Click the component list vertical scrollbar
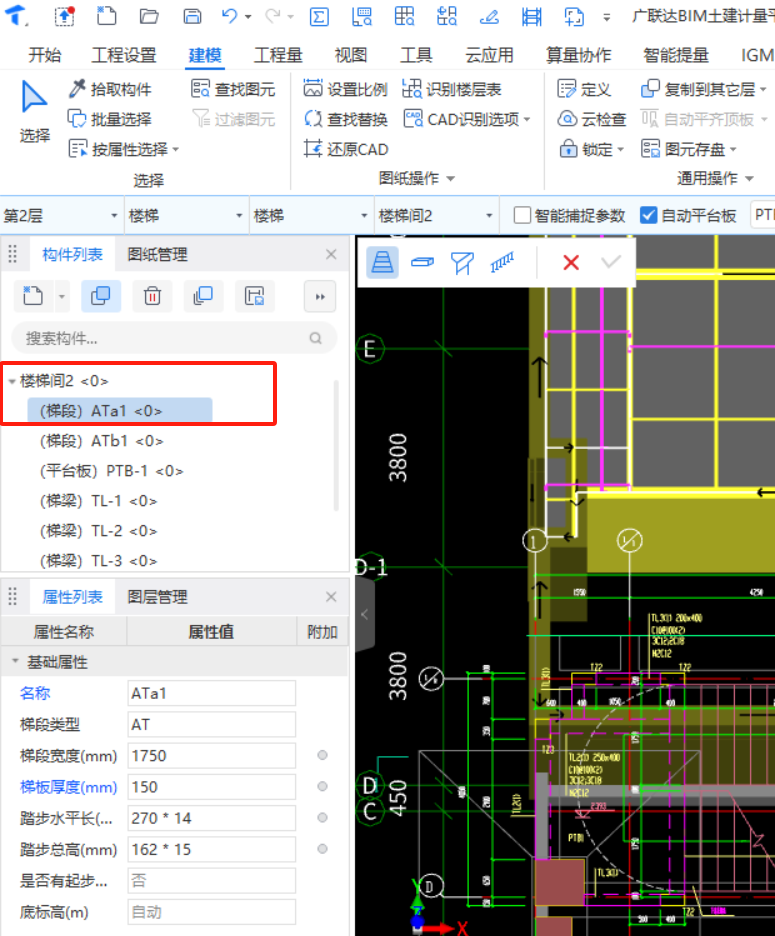Viewport: 775px width, 936px height. [x=336, y=445]
